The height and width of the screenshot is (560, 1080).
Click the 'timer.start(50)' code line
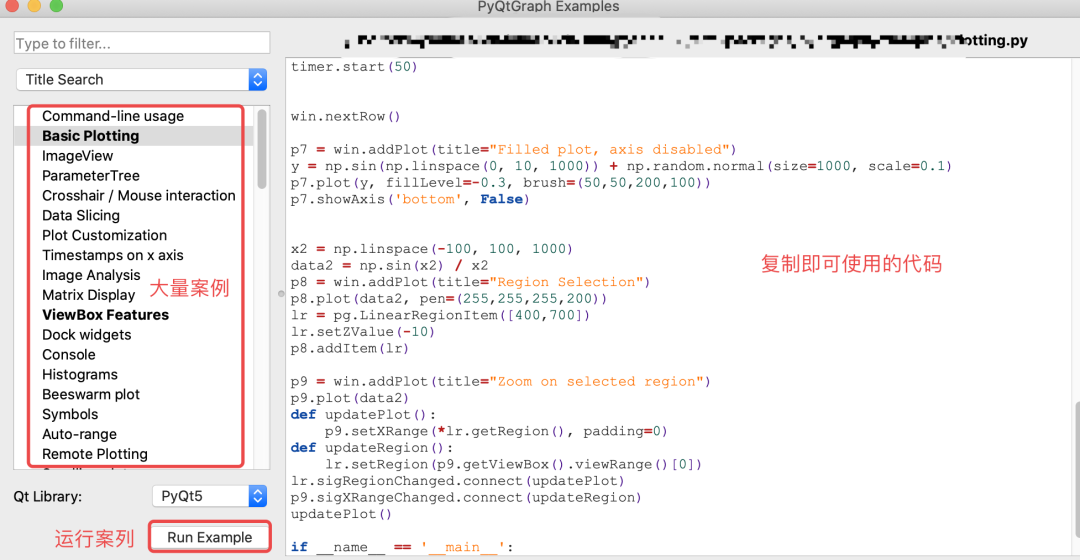pos(354,67)
